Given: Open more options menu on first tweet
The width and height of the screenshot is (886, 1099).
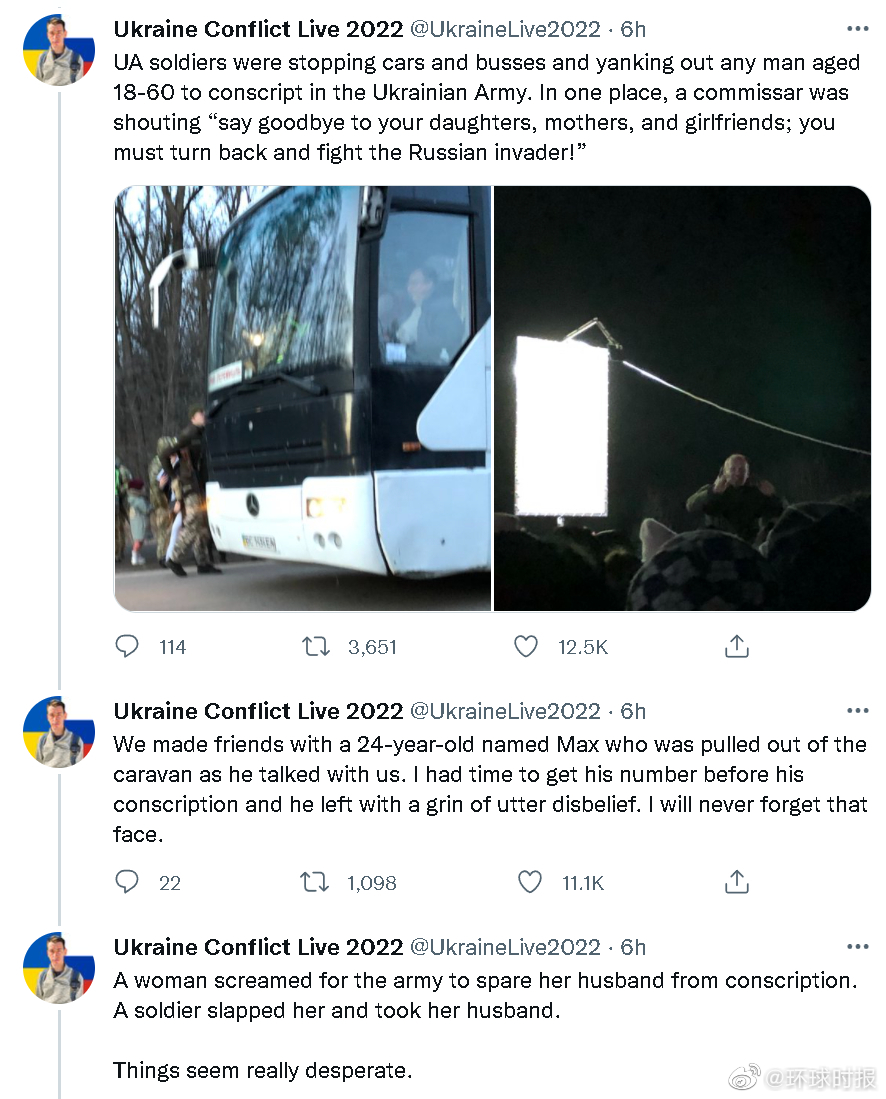Looking at the screenshot, I should pos(857,29).
